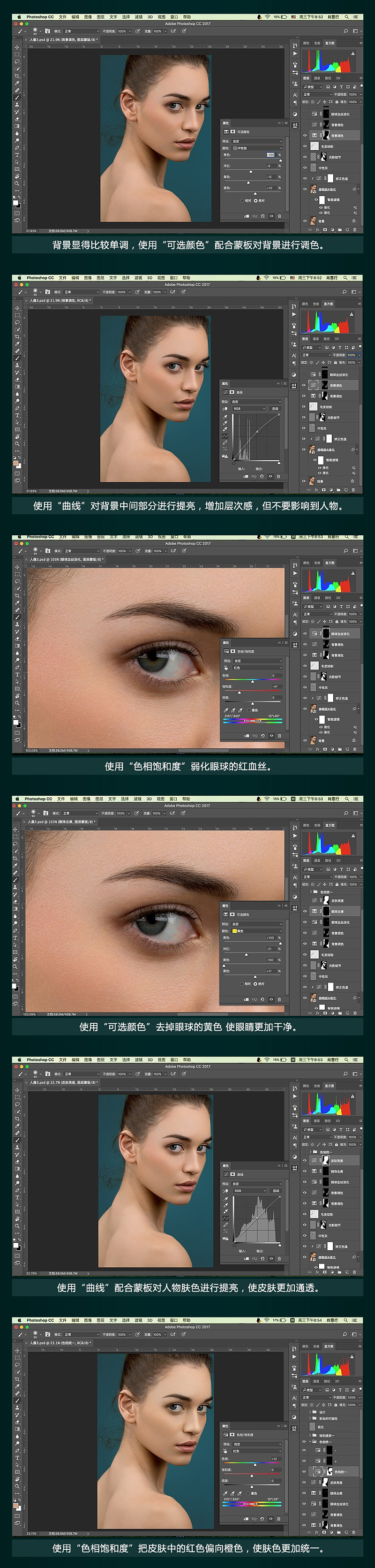Image resolution: width=375 pixels, height=1568 pixels.
Task: Collapse 色相统一 group in the sixth screenshot
Action: click(x=310, y=1441)
